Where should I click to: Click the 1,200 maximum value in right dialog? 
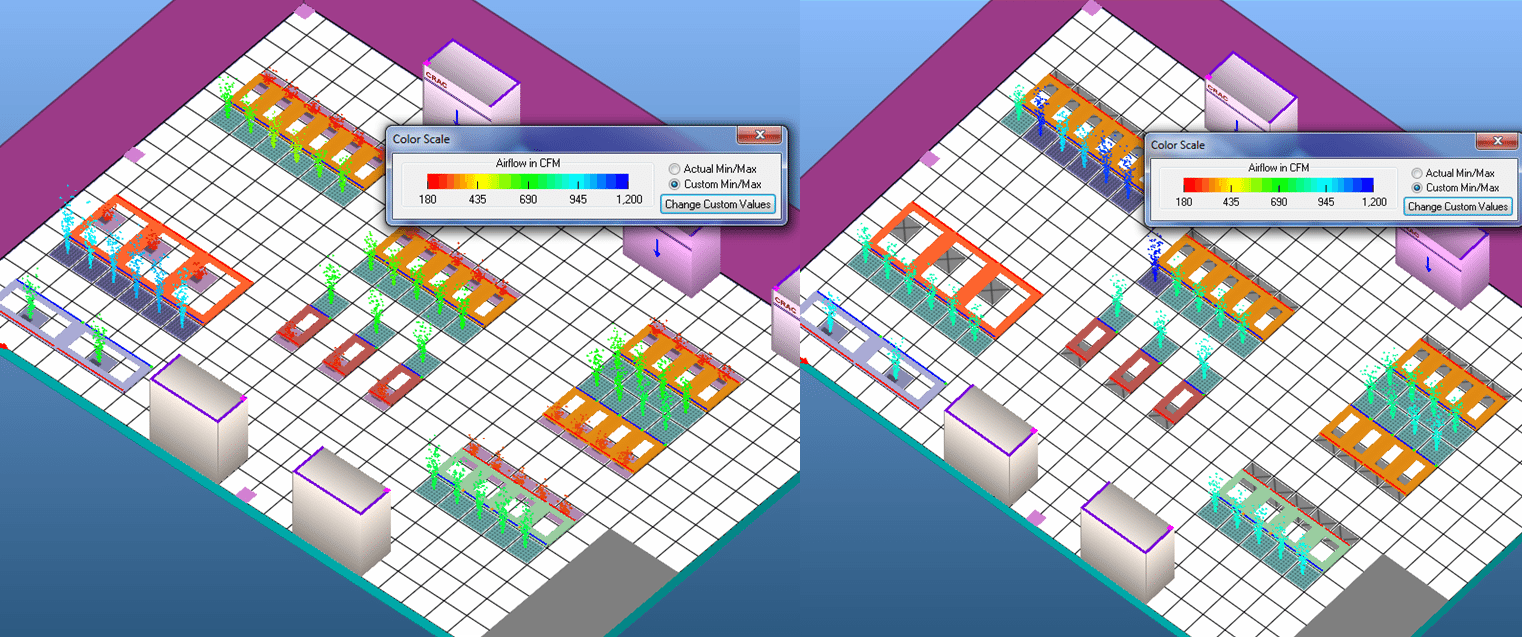pyautogui.click(x=1374, y=202)
